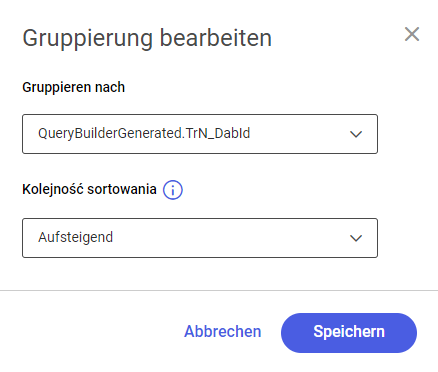Change sort direction from Aufsteigend
Viewport: 438px width, 372px height.
click(200, 238)
